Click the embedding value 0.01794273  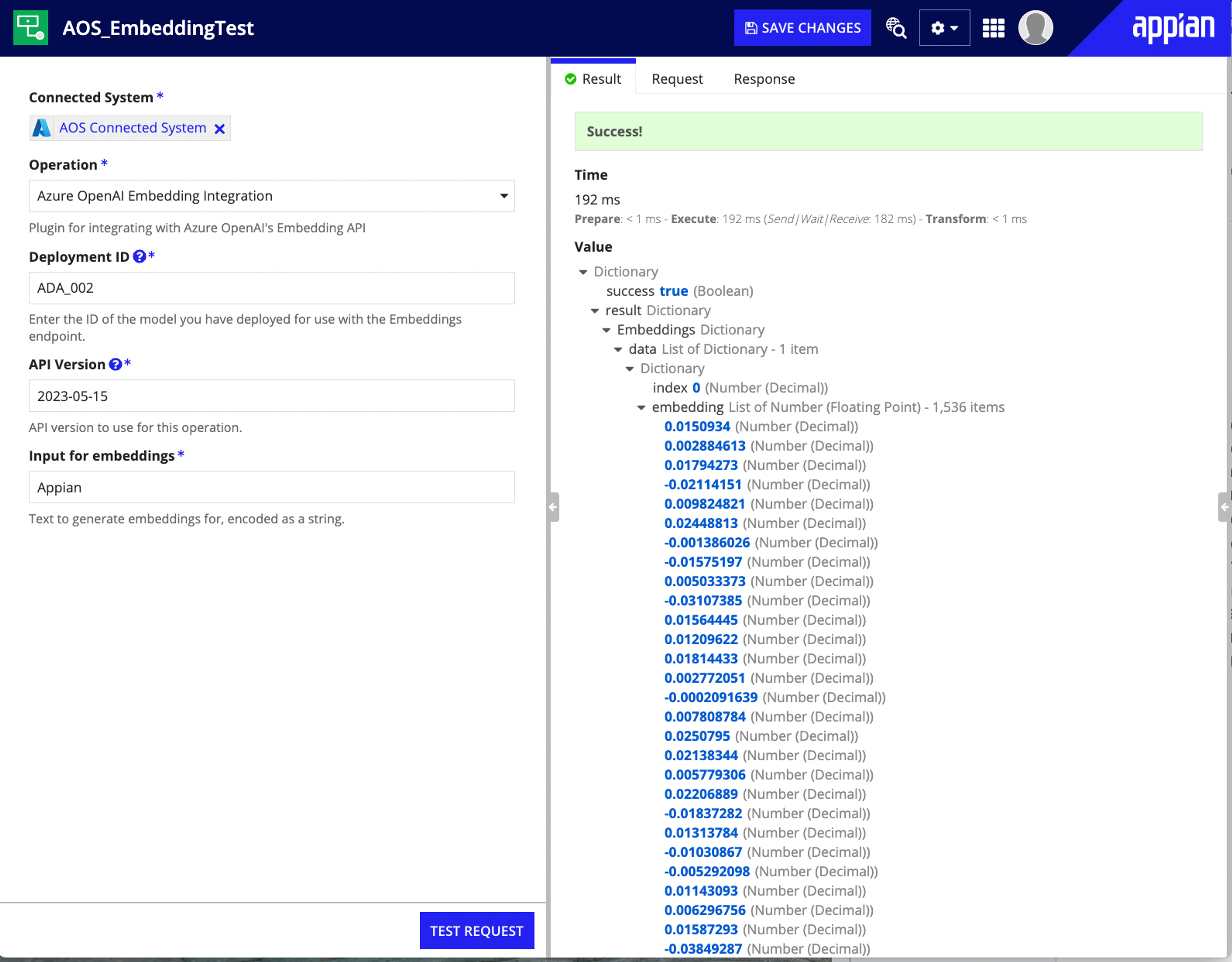[x=701, y=465]
